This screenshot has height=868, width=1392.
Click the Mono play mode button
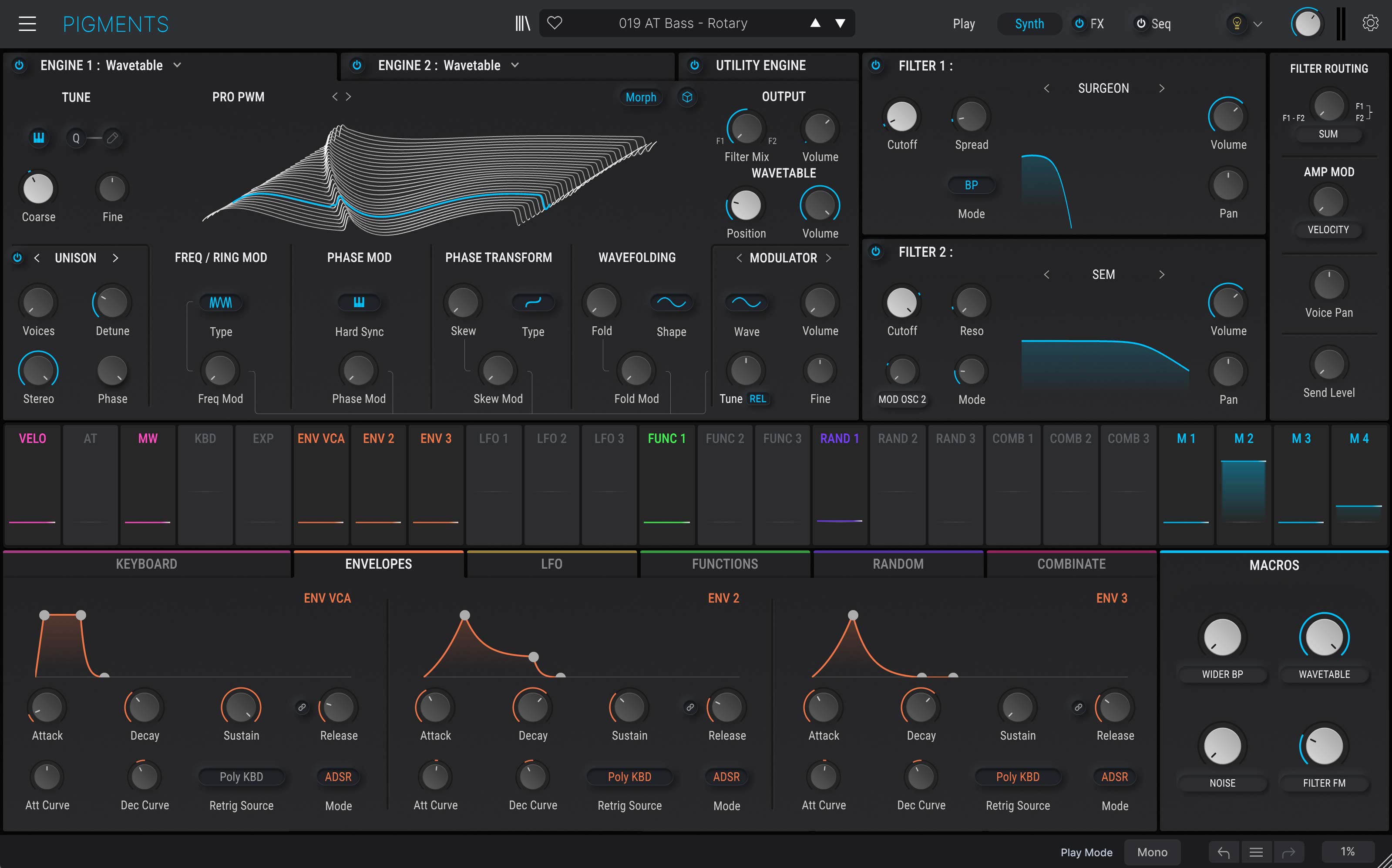click(1152, 852)
